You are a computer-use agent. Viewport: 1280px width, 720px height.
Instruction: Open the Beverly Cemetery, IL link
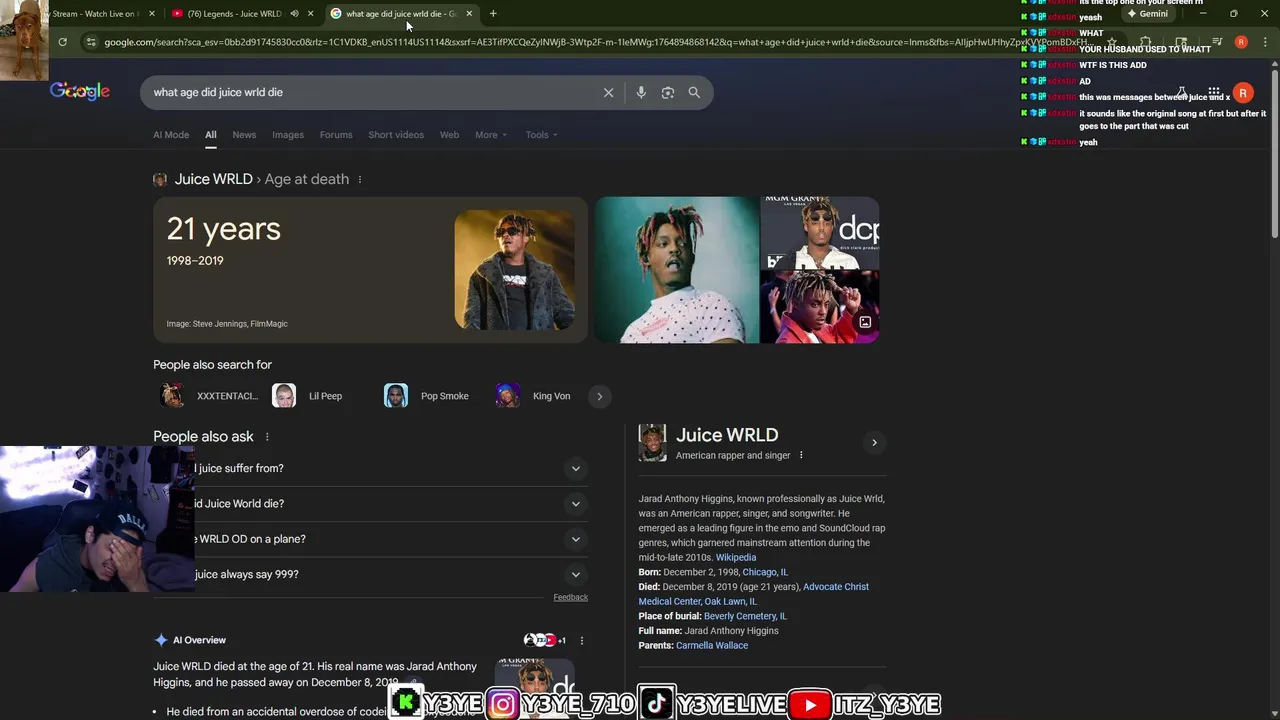(745, 616)
